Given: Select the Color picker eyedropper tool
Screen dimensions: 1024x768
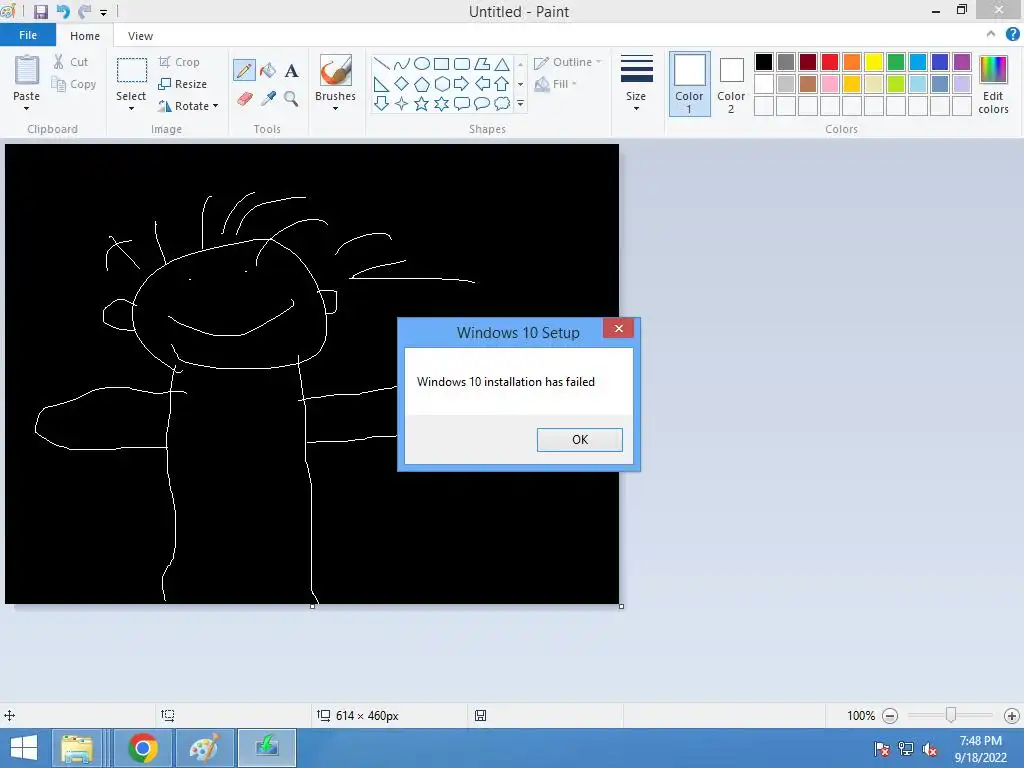Looking at the screenshot, I should [268, 99].
